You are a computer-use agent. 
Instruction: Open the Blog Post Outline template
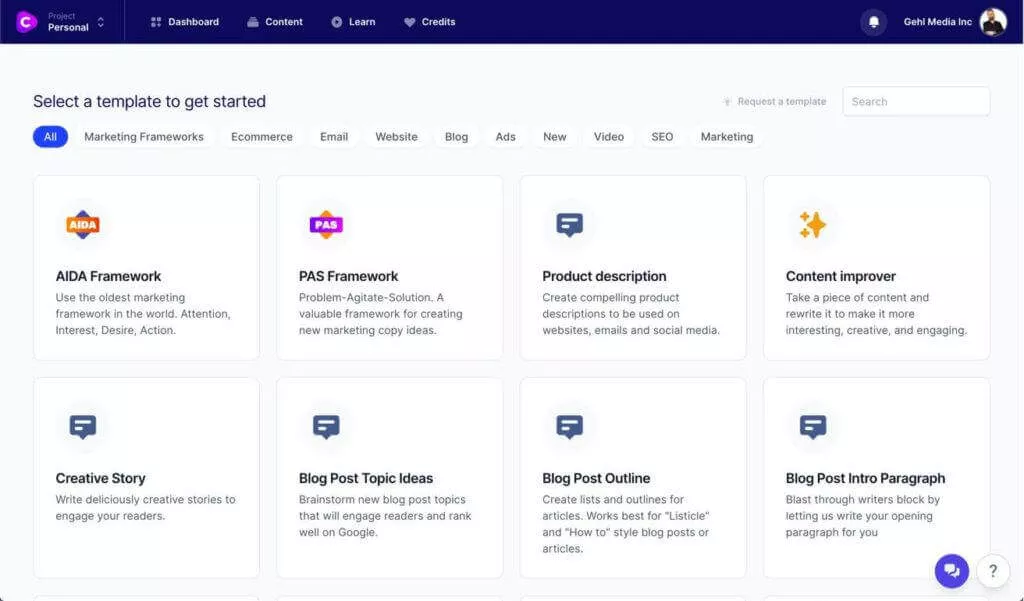632,477
